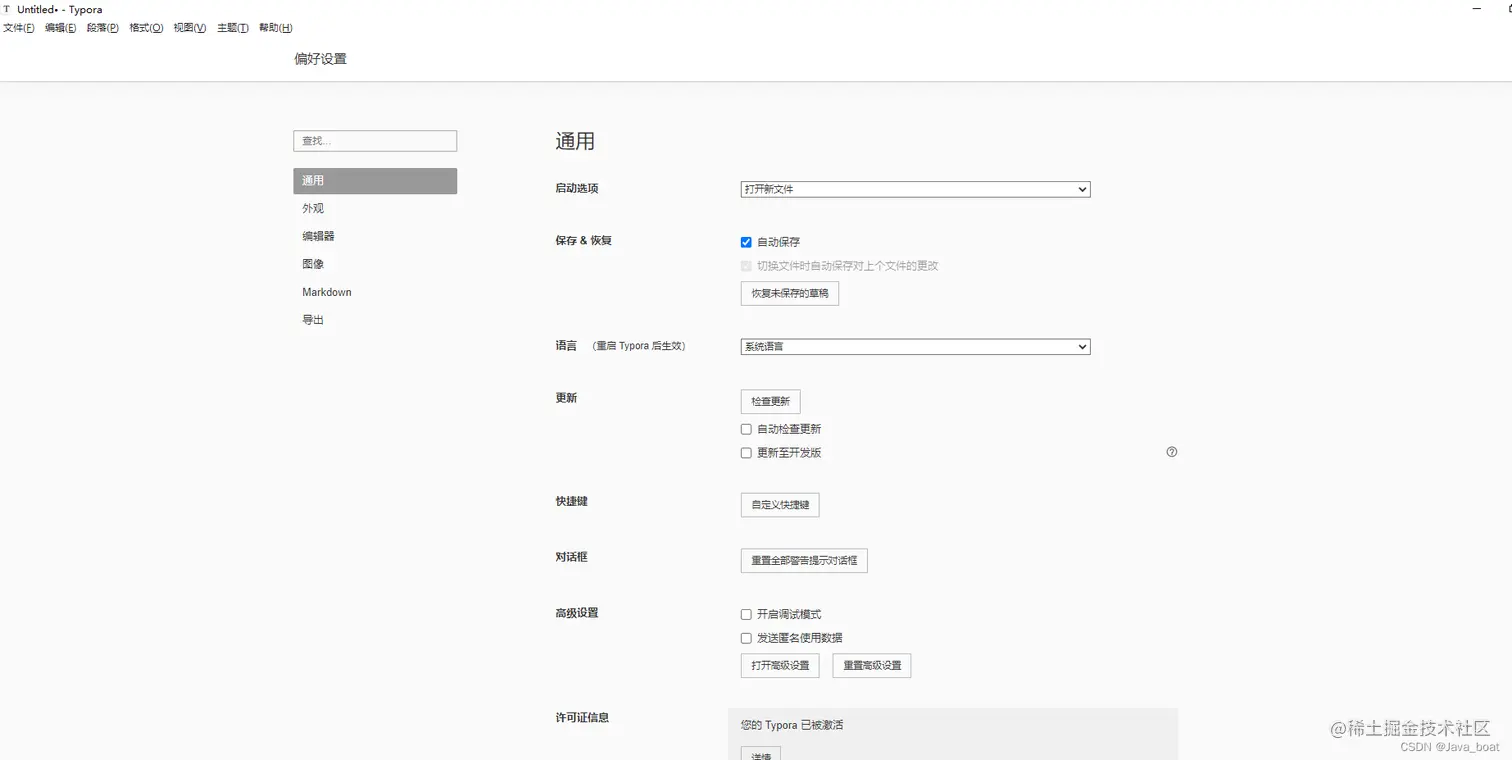Select 图像 in the preferences sidebar
The height and width of the screenshot is (760, 1512).
pos(313,264)
